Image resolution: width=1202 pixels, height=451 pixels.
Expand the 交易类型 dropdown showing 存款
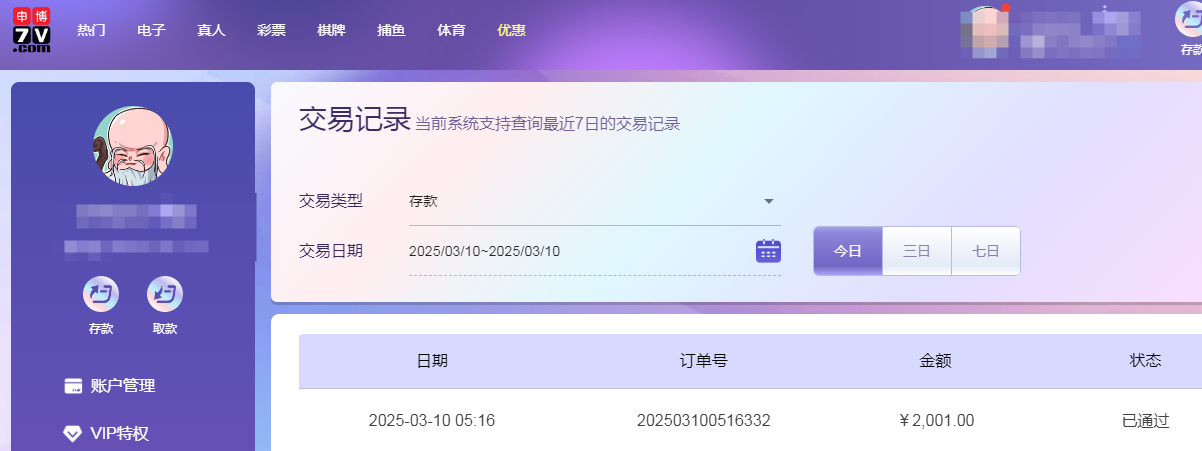tap(594, 201)
